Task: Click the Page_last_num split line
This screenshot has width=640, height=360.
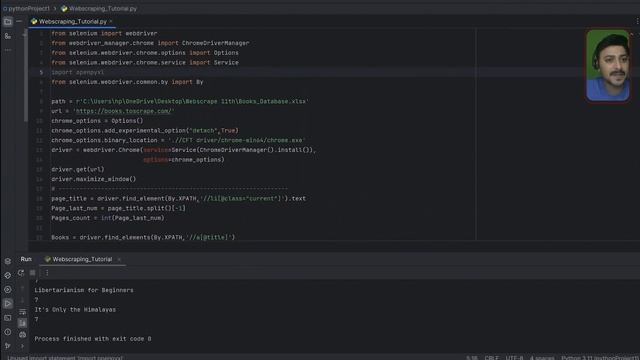Action: click(118, 208)
